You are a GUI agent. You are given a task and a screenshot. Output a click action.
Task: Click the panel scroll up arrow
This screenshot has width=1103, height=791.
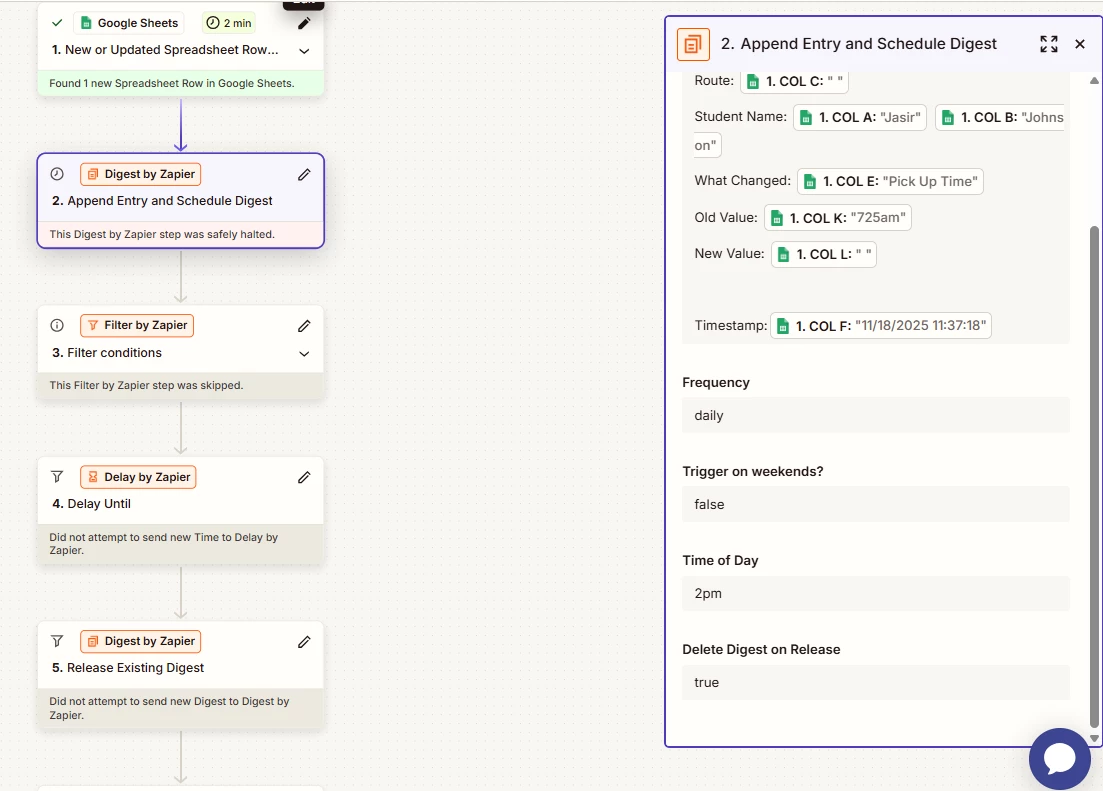click(x=1094, y=81)
